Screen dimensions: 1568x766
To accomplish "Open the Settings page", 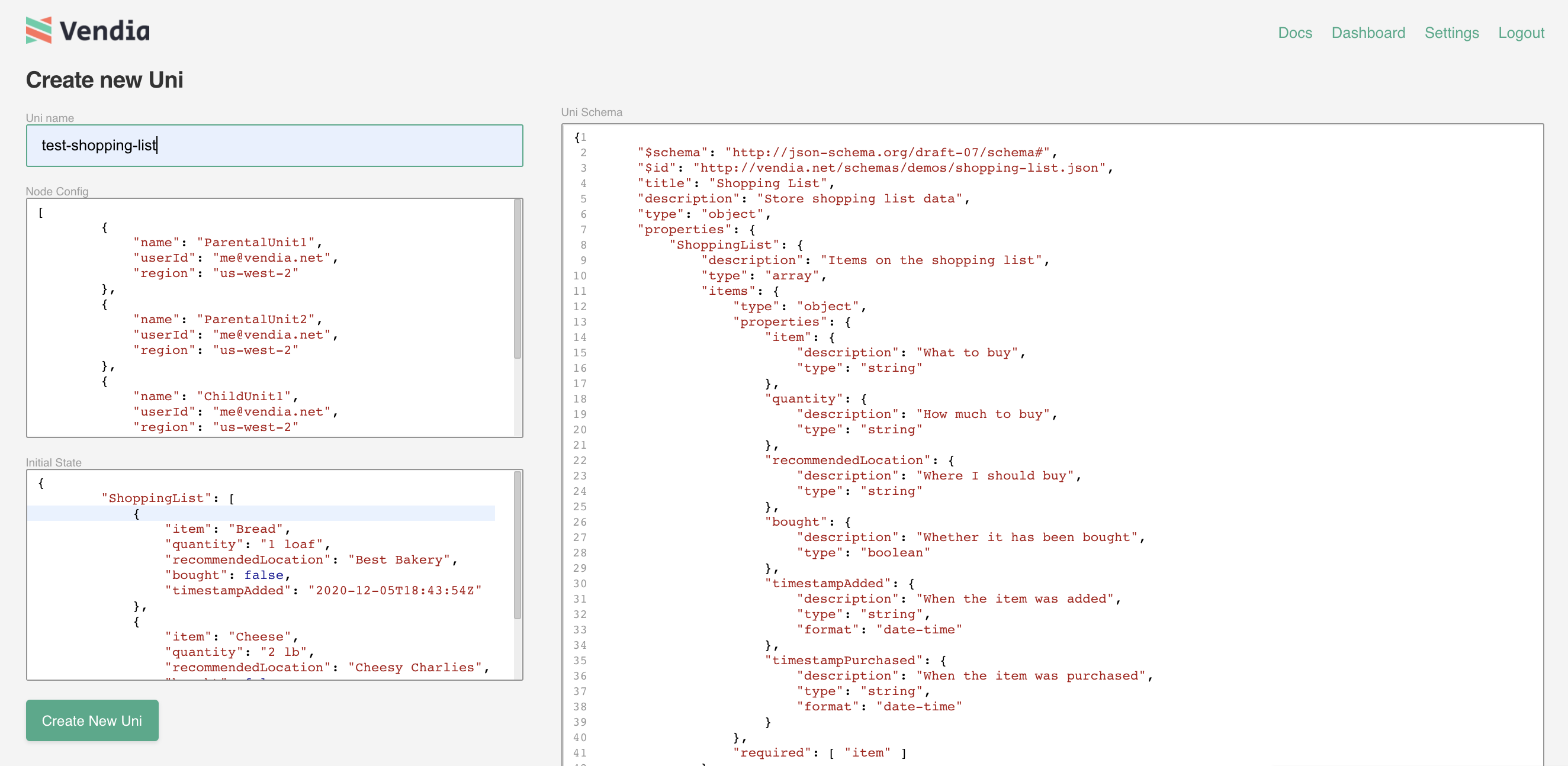I will pyautogui.click(x=1451, y=33).
